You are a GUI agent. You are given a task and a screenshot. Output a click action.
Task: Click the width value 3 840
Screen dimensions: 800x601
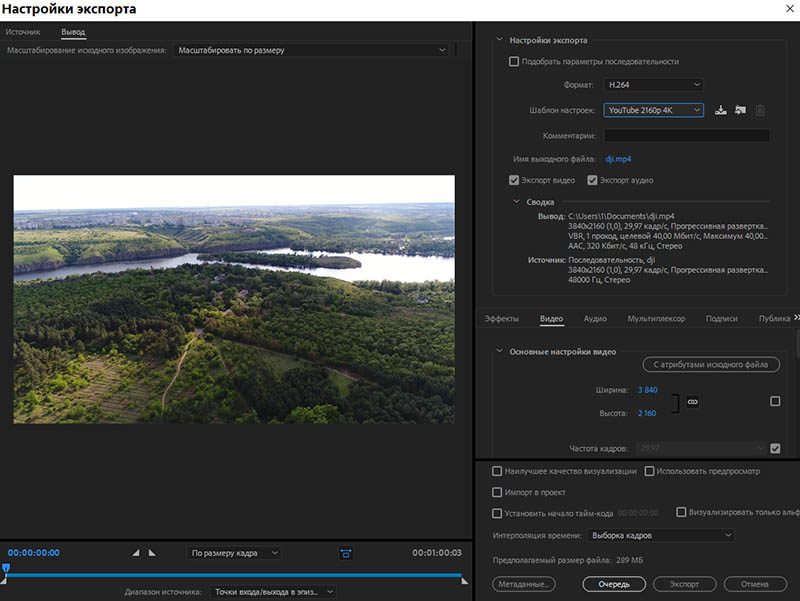647,390
